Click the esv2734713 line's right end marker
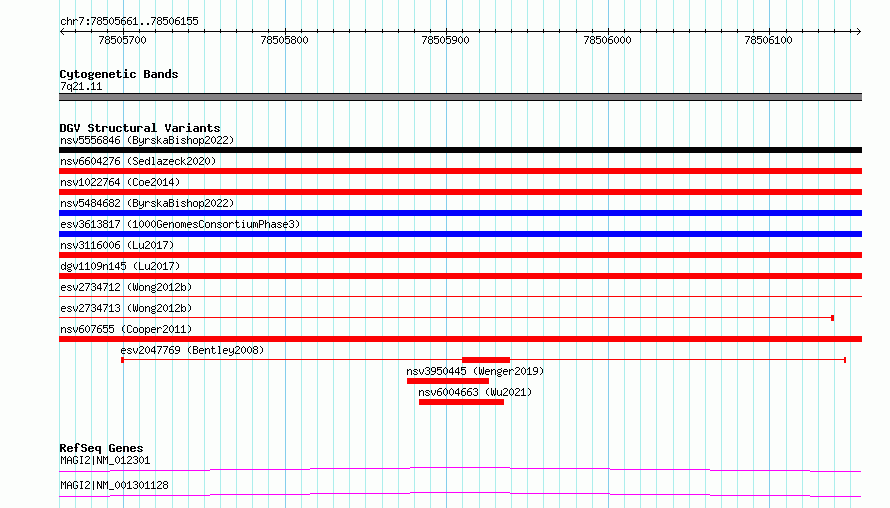This screenshot has width=890, height=508. point(832,318)
